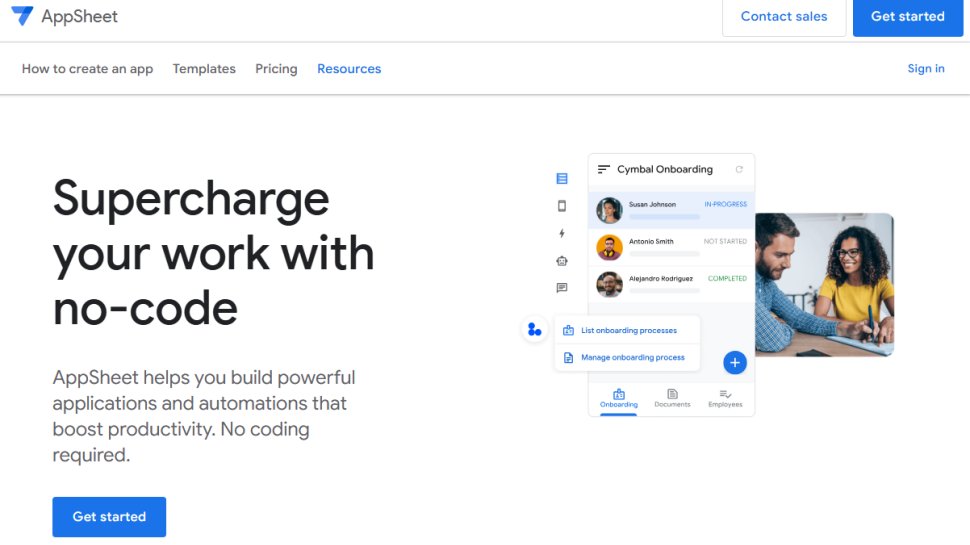Image resolution: width=970 pixels, height=545 pixels.
Task: Click the COMPLETED status label
Action: [x=727, y=278]
